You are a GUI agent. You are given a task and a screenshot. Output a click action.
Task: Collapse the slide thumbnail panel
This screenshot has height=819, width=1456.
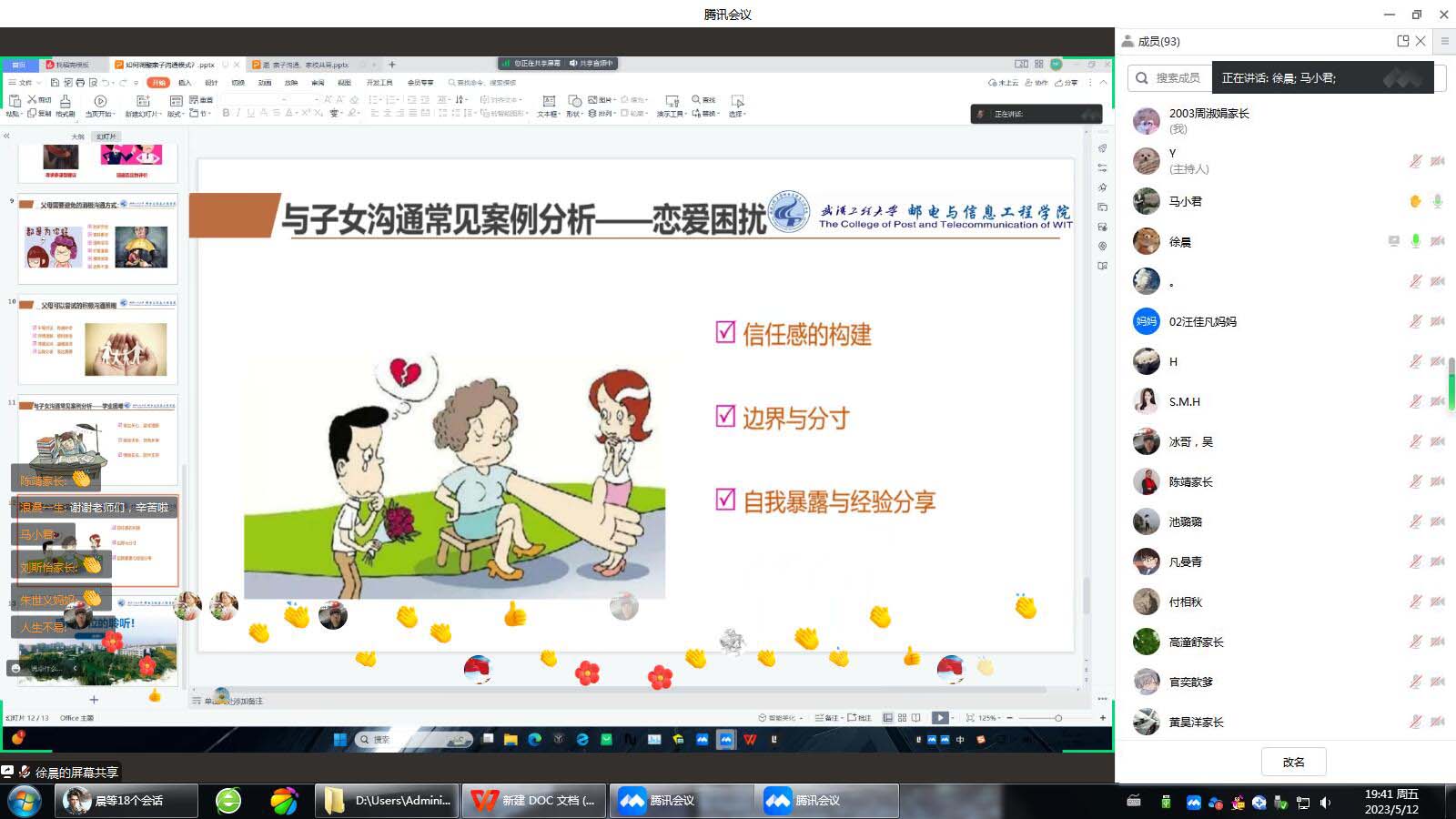coord(6,136)
